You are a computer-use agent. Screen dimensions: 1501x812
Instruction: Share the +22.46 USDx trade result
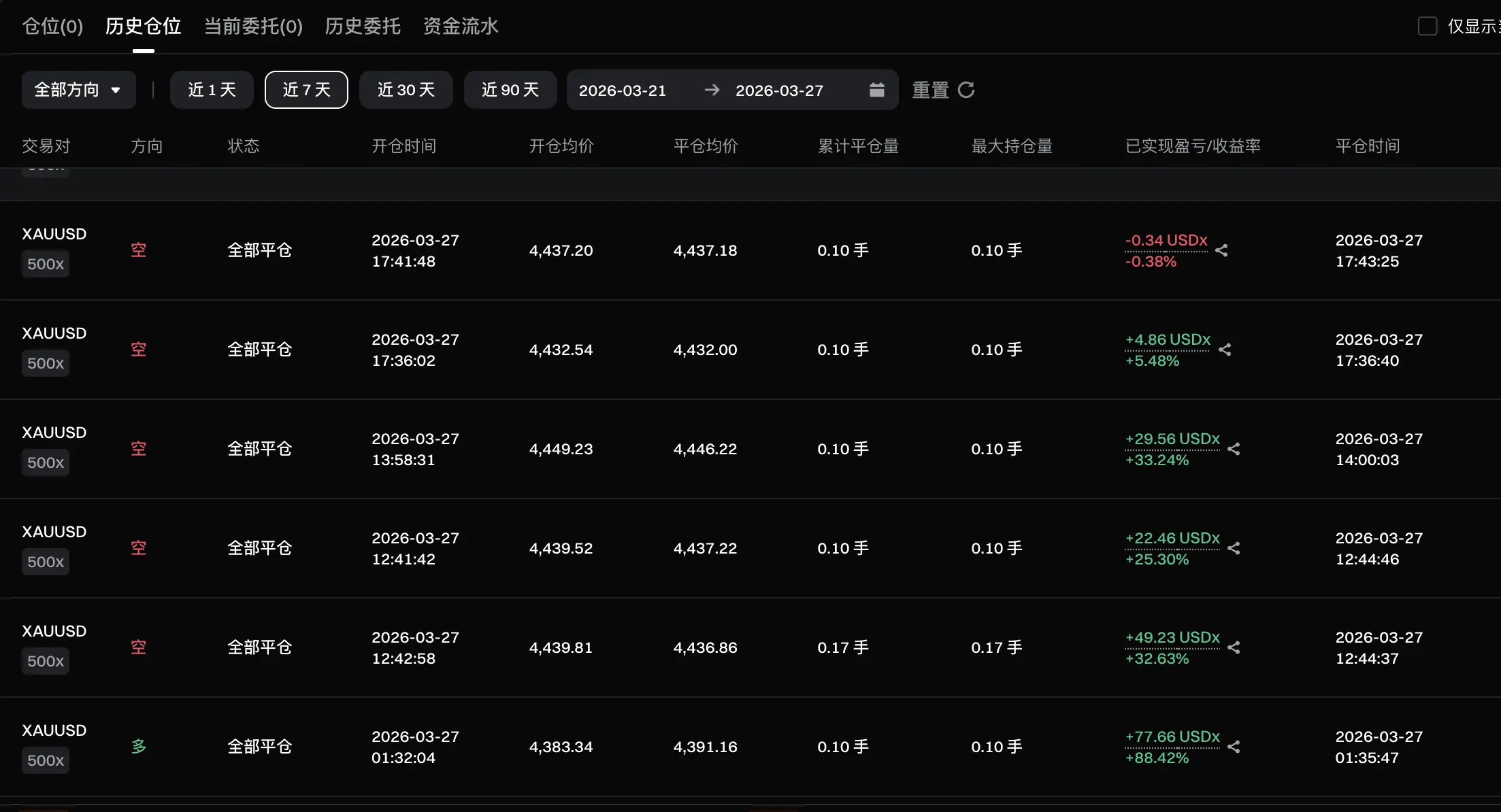(1234, 548)
